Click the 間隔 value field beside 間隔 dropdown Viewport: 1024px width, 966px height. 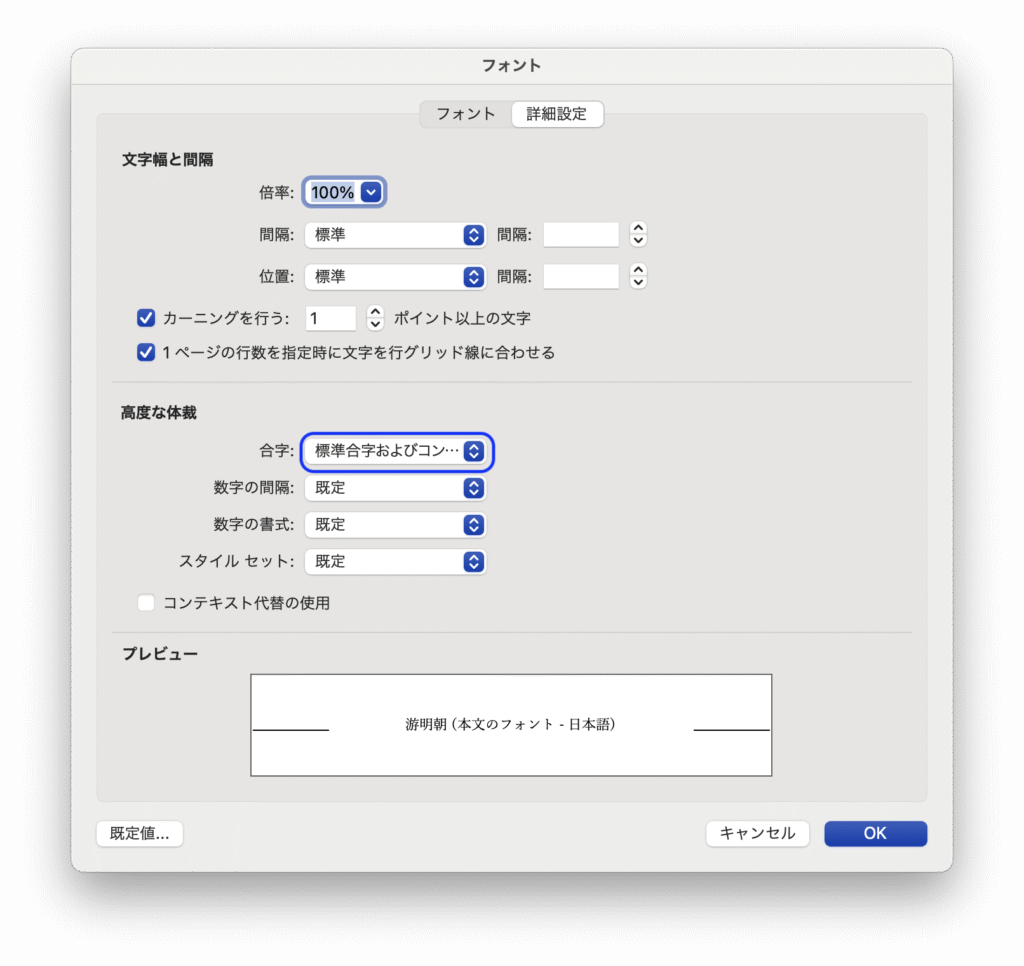point(581,235)
